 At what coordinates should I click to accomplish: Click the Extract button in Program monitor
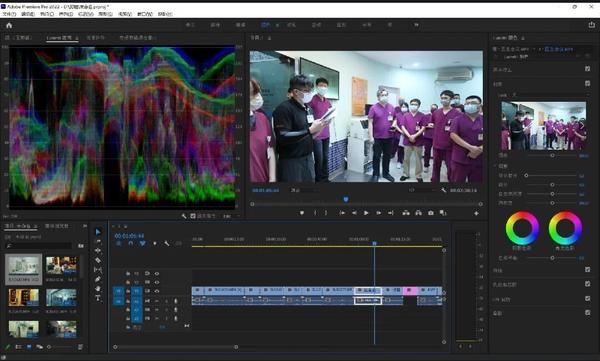[x=418, y=213]
